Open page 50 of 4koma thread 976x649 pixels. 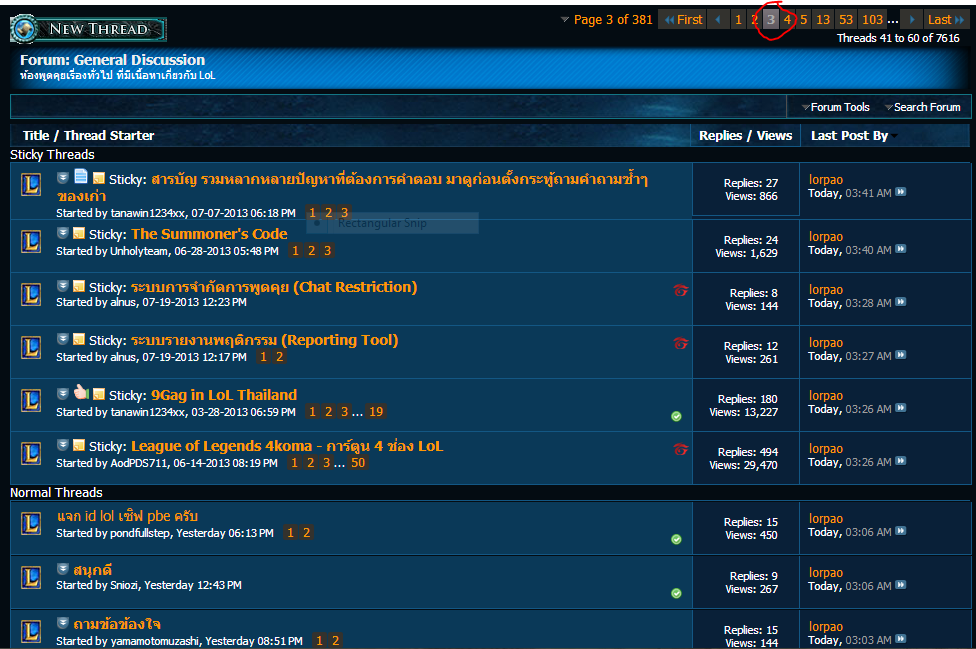pos(358,462)
